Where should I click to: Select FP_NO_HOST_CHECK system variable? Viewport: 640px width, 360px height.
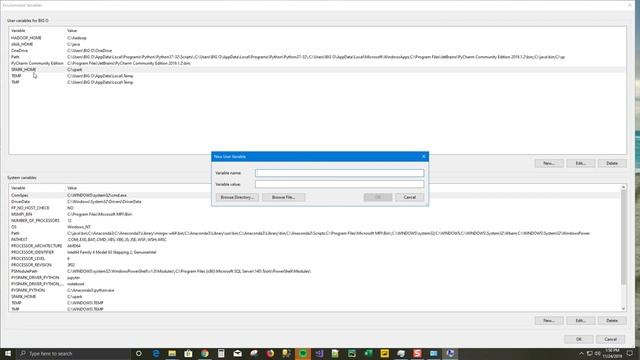(315, 208)
